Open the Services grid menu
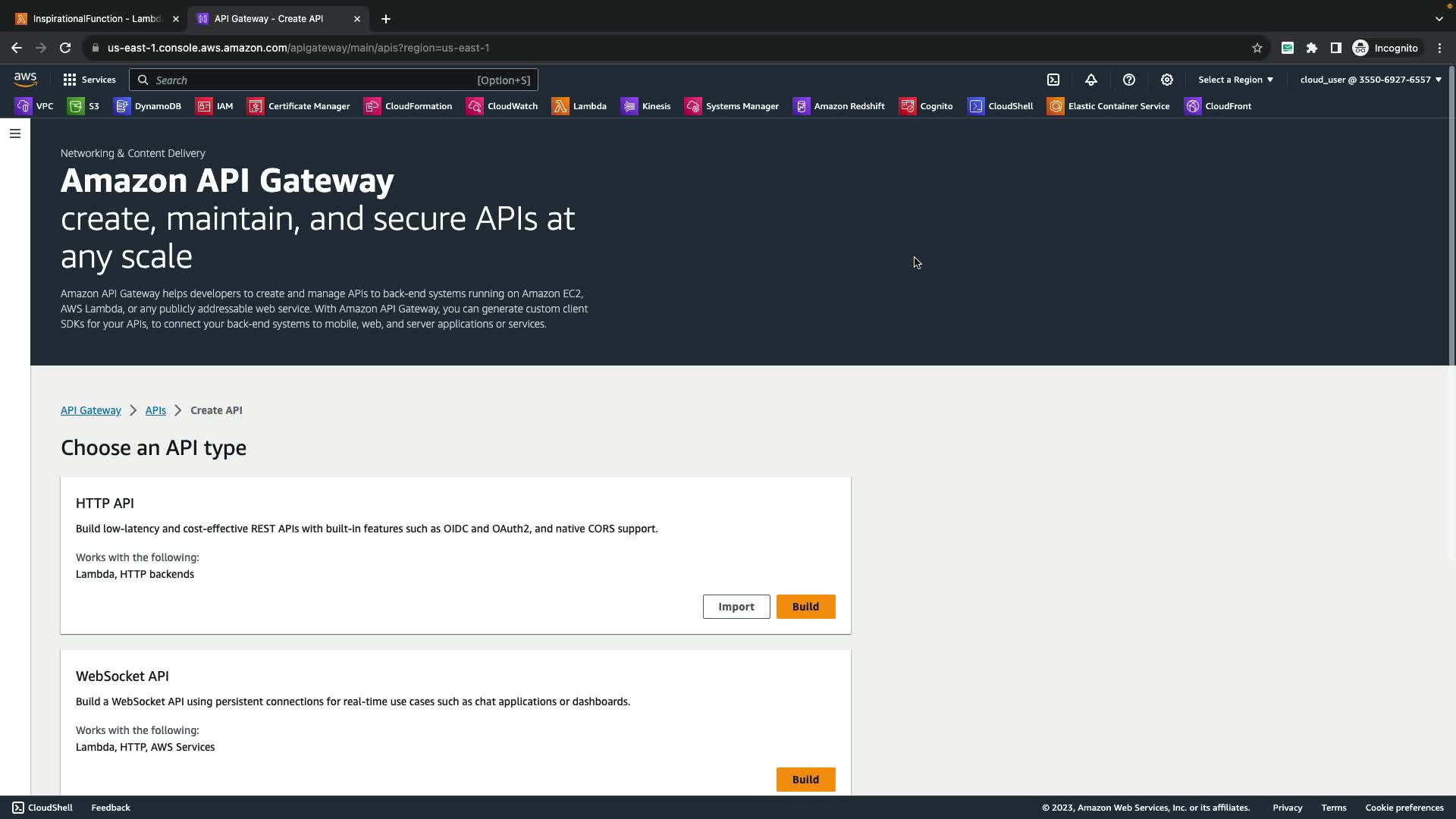 tap(89, 80)
